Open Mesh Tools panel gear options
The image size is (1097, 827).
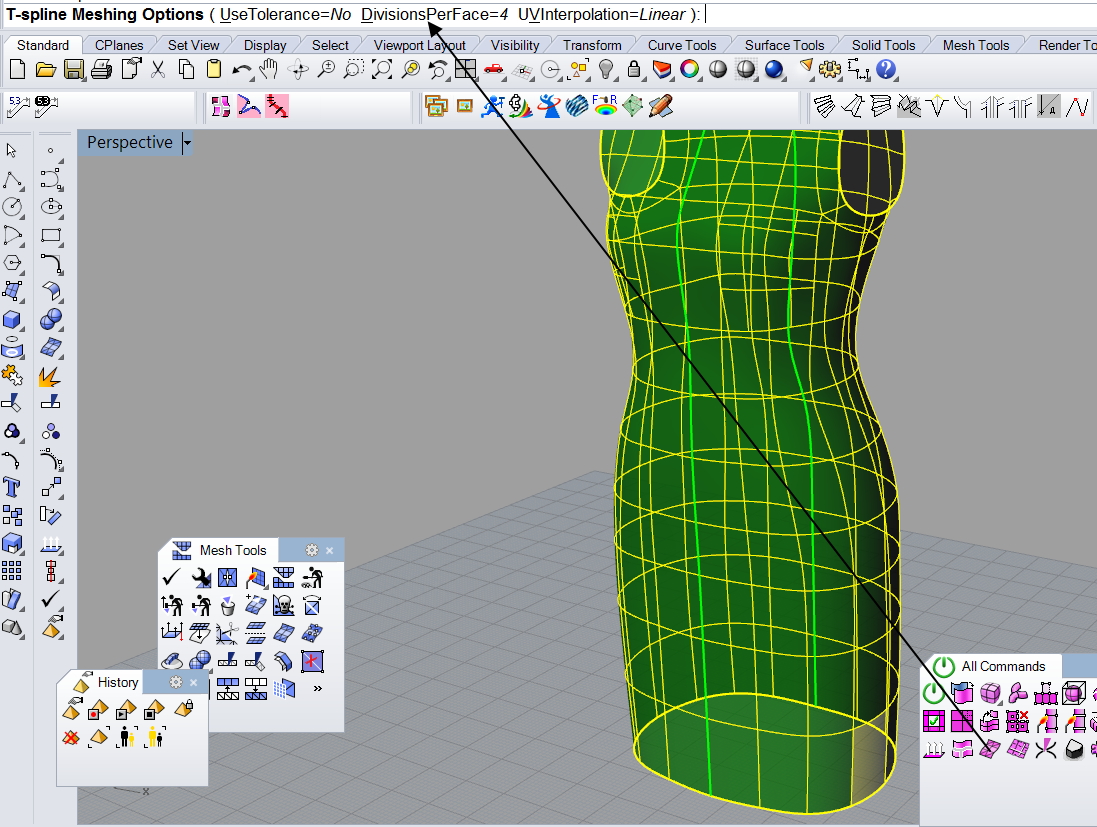click(x=312, y=550)
